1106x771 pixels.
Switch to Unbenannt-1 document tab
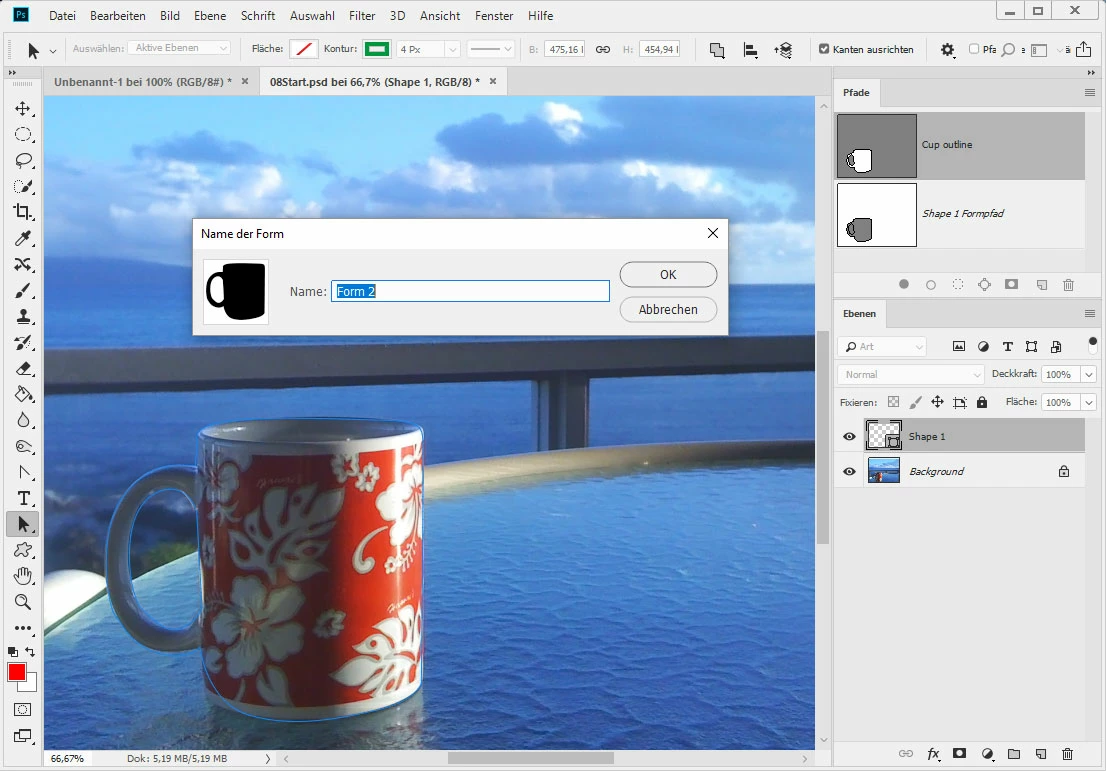[143, 82]
